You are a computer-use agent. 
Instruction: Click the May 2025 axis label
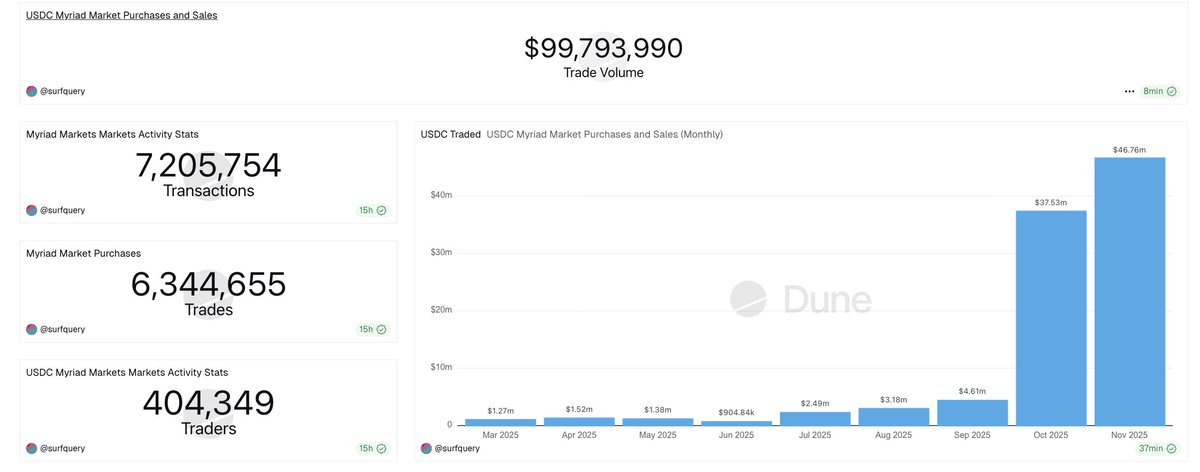657,435
